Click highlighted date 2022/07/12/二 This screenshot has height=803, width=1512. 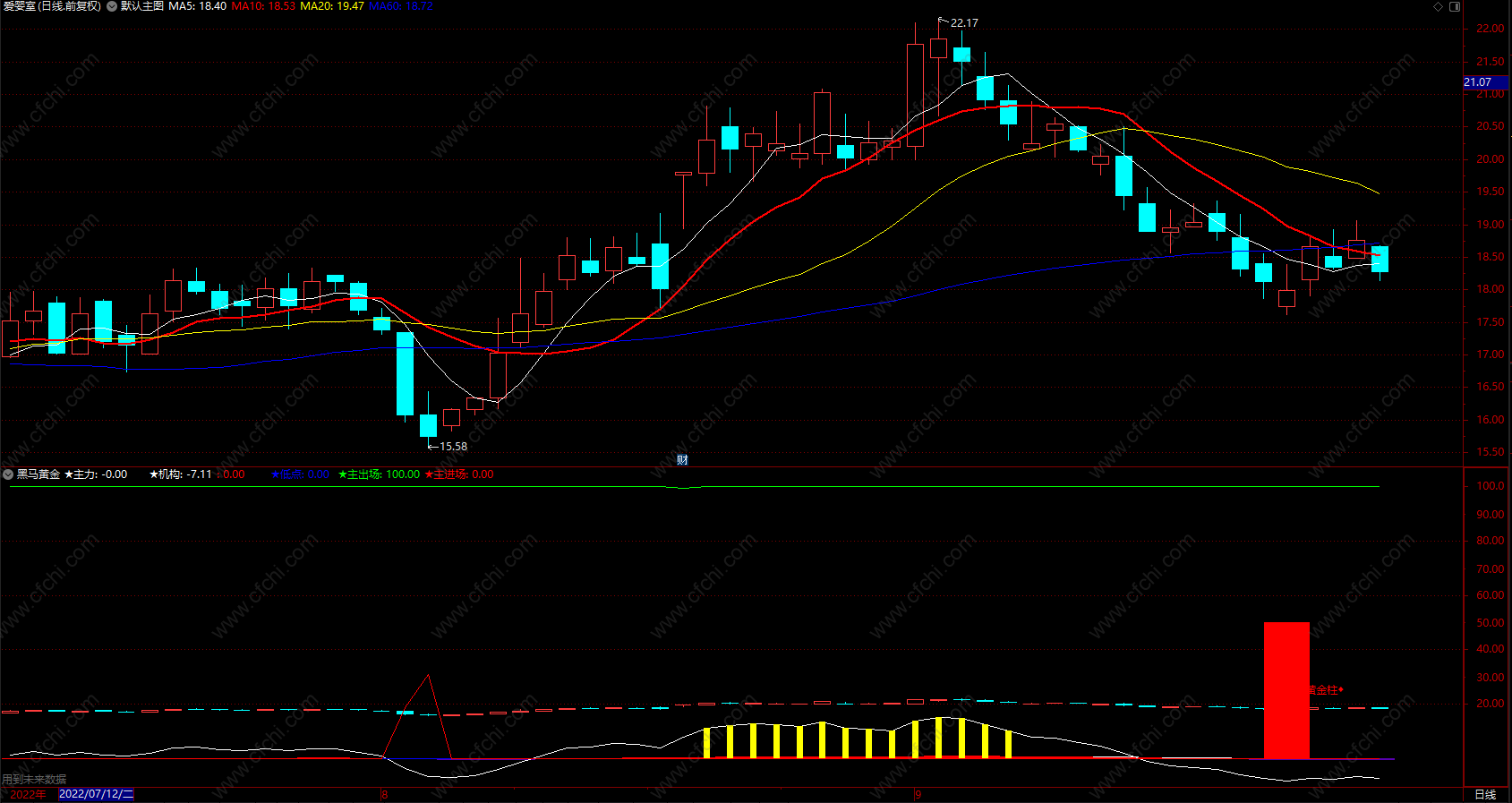(x=96, y=794)
